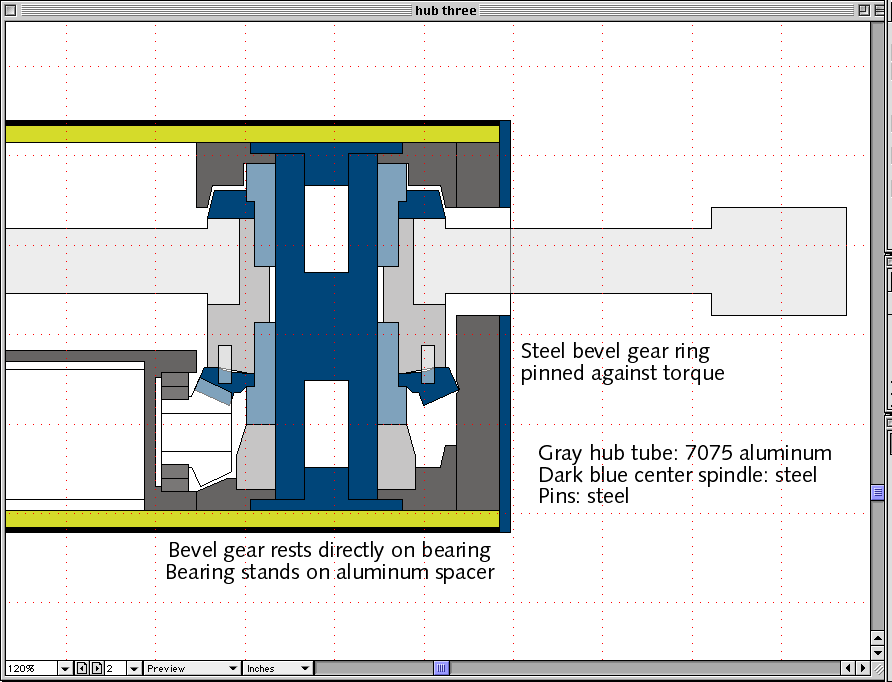Image resolution: width=892 pixels, height=682 pixels.
Task: Click the horizontal scrollbar thumb
Action: point(441,668)
